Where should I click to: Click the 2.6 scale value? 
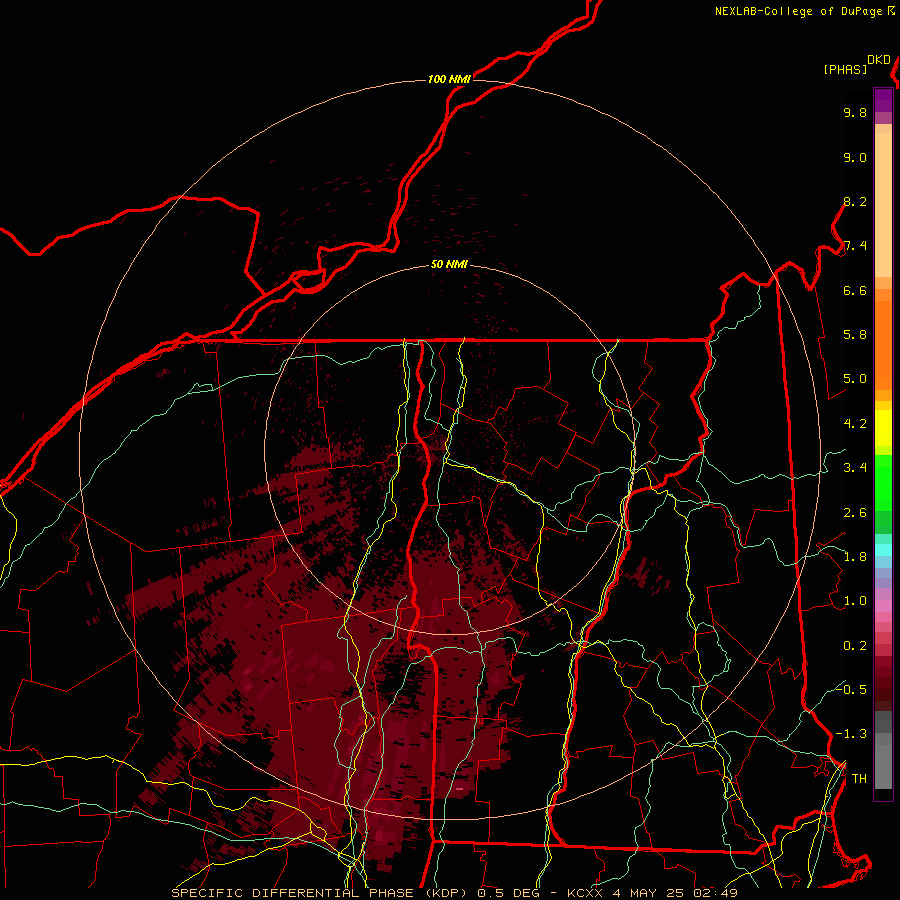(855, 512)
